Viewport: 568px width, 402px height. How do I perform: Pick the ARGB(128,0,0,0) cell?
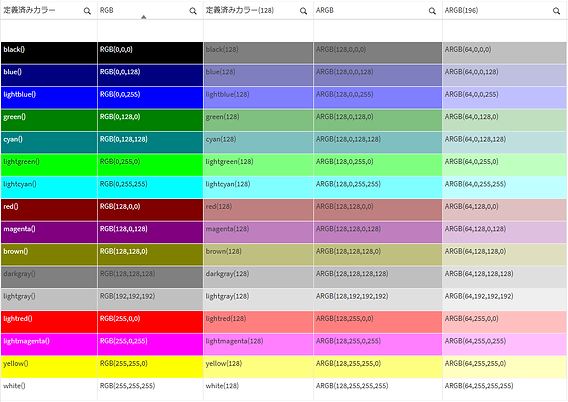(378, 53)
